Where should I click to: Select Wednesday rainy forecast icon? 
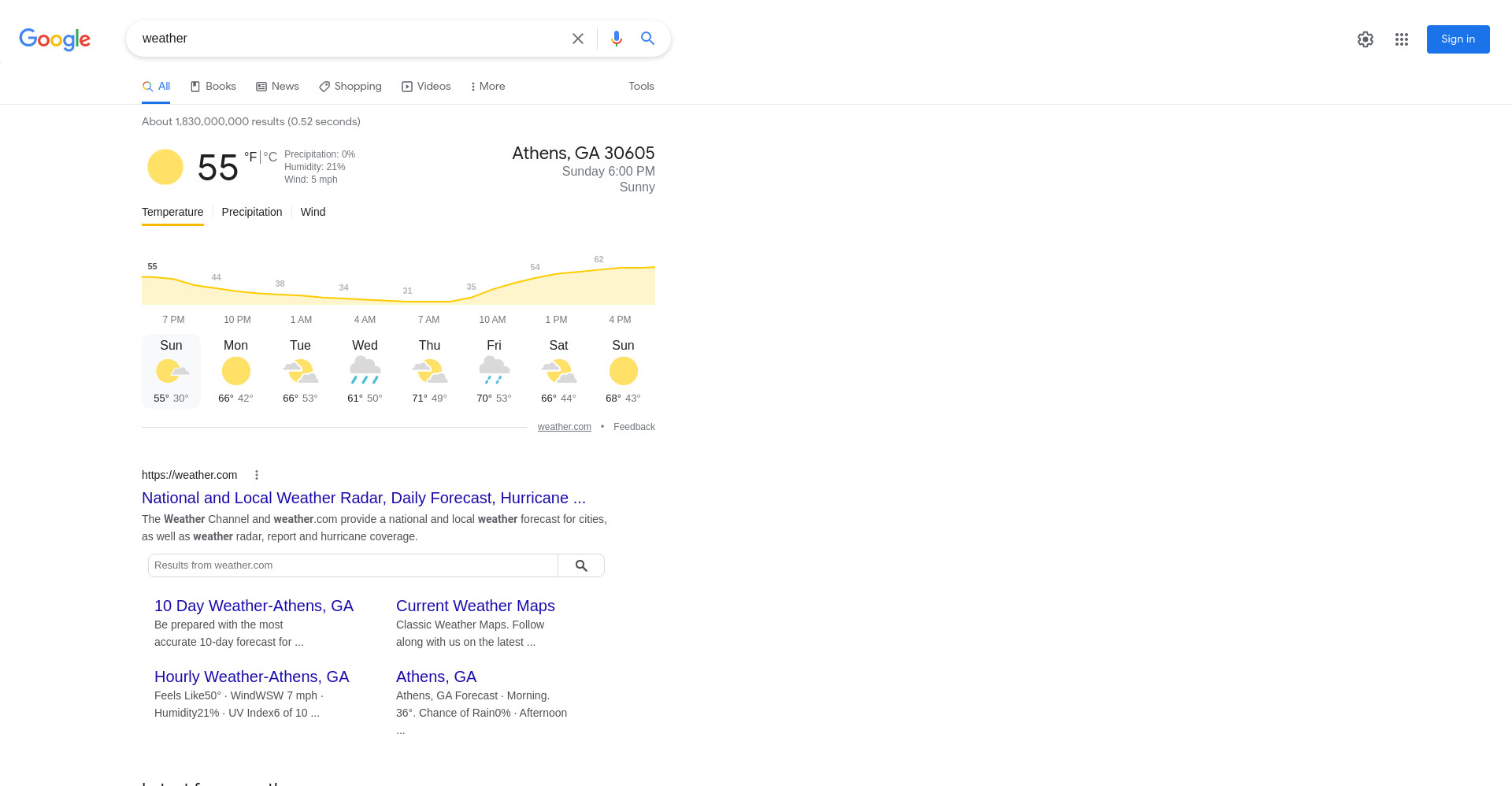point(365,370)
